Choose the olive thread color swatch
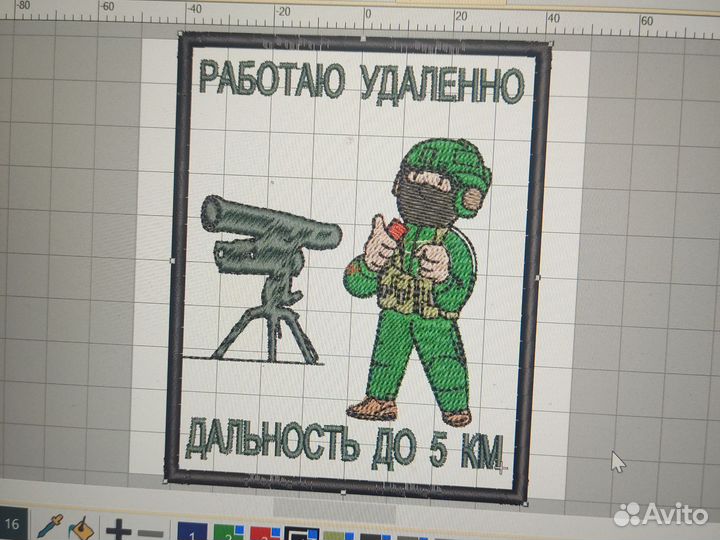The image size is (720, 540). [338, 536]
